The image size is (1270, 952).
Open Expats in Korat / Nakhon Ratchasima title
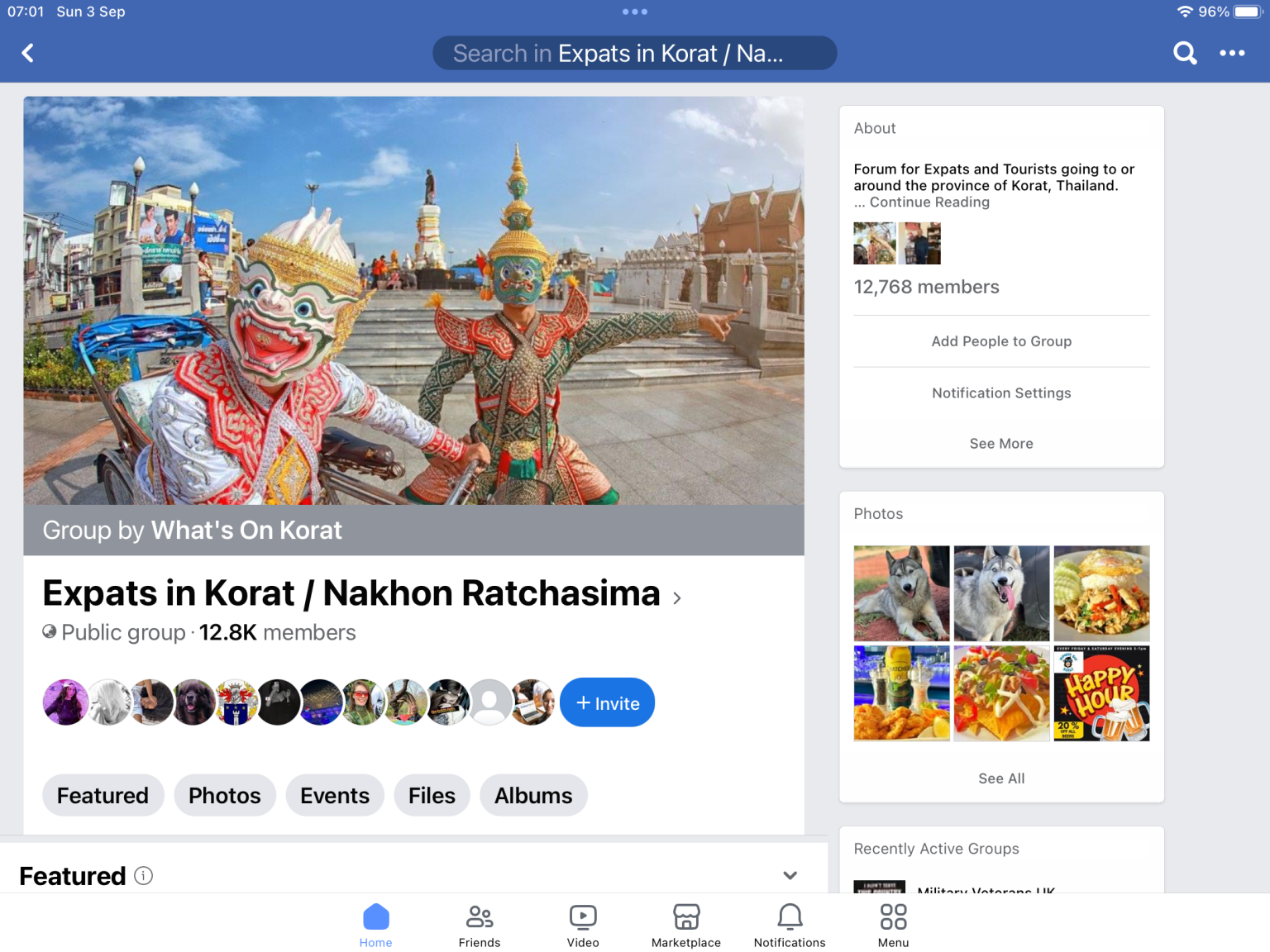coord(351,593)
